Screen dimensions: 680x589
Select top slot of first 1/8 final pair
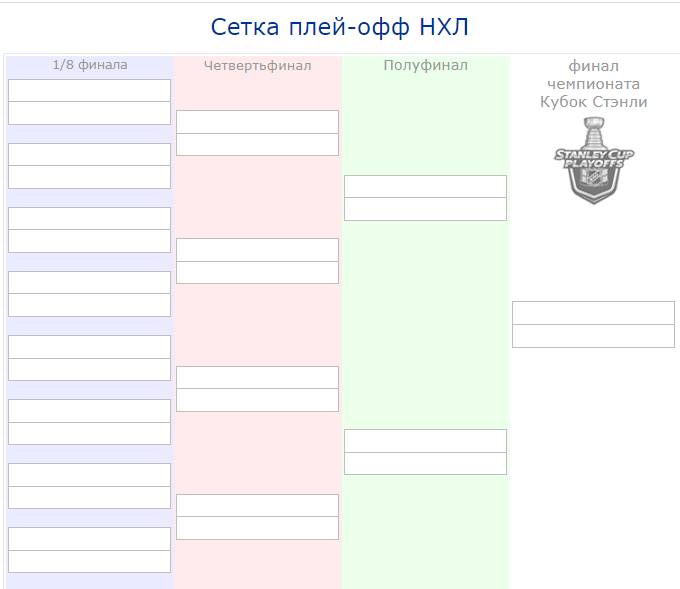[90, 90]
